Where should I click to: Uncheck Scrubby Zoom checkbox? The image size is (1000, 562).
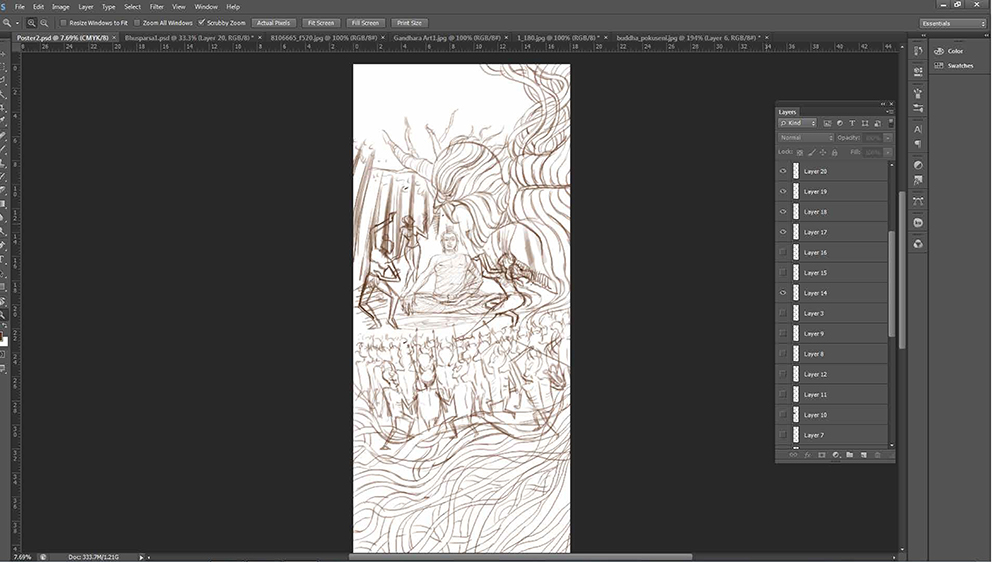tap(202, 22)
